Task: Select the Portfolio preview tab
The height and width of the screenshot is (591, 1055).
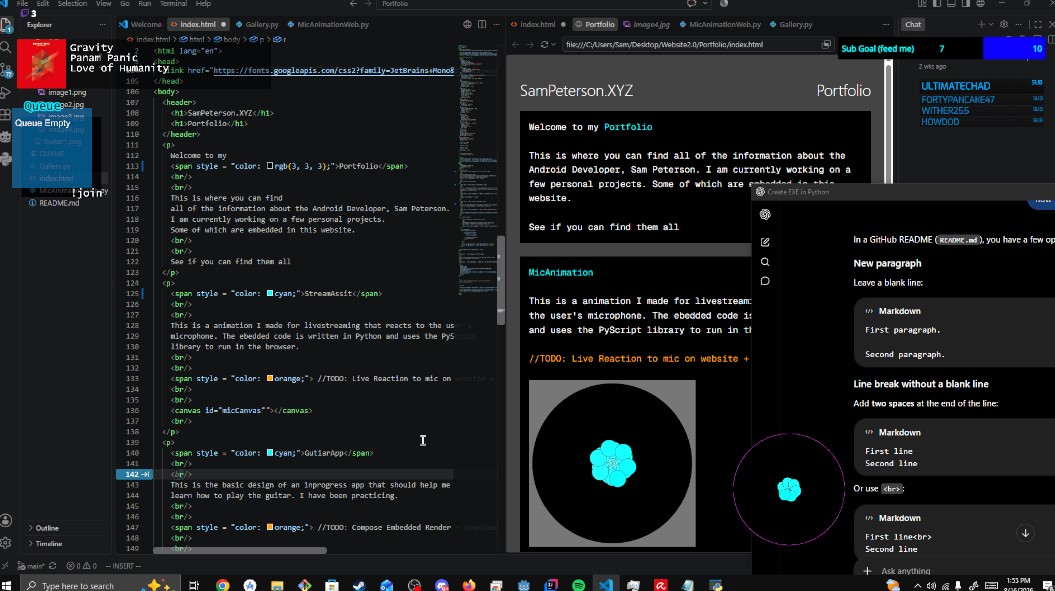Action: click(x=594, y=24)
